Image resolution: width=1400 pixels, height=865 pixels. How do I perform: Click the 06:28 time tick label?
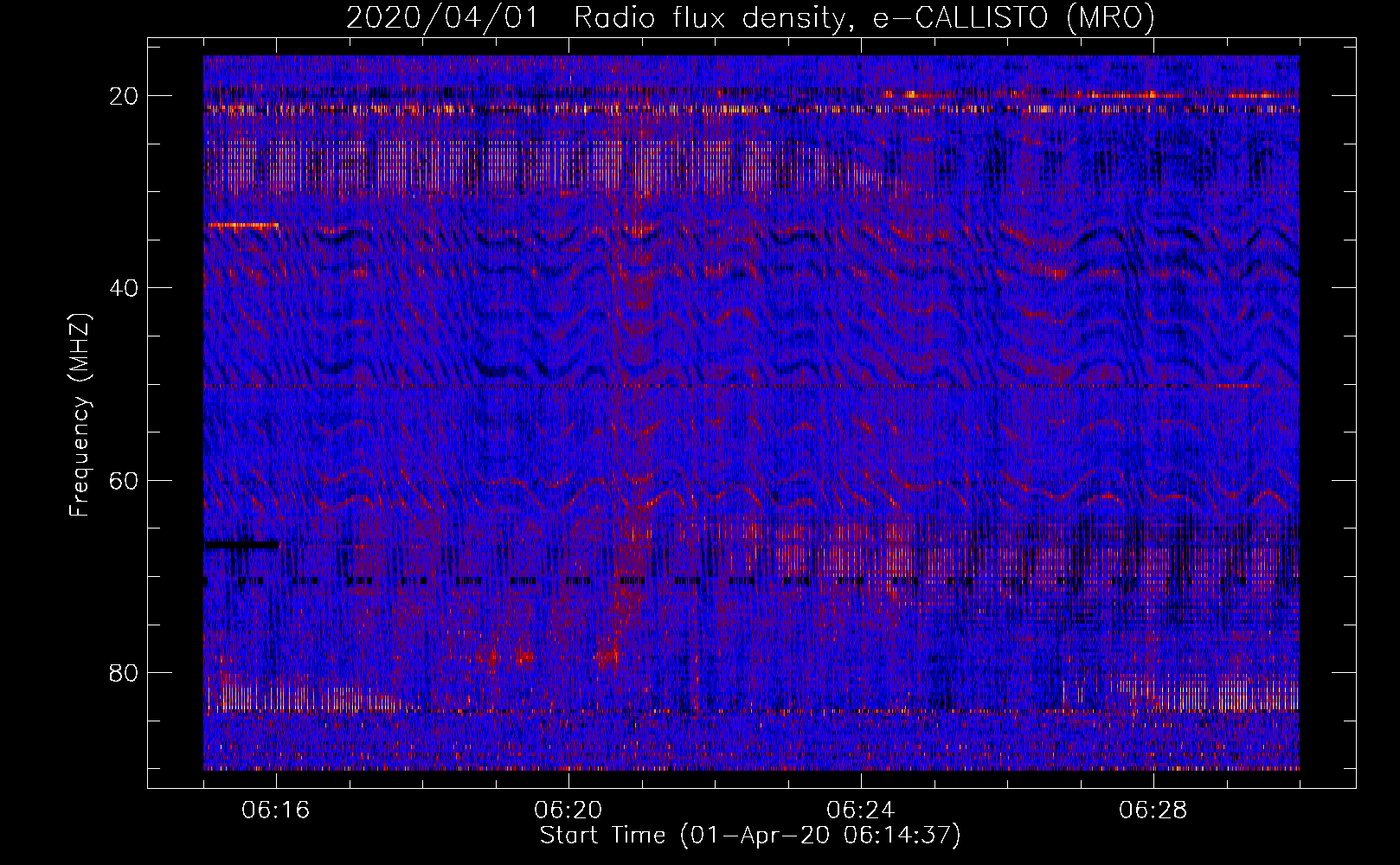1153,811
